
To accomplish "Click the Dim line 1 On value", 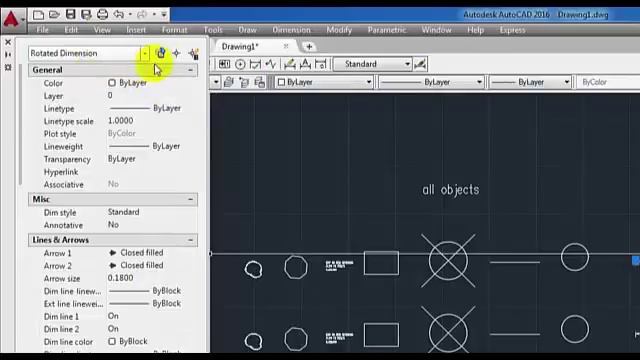I will point(113,316).
